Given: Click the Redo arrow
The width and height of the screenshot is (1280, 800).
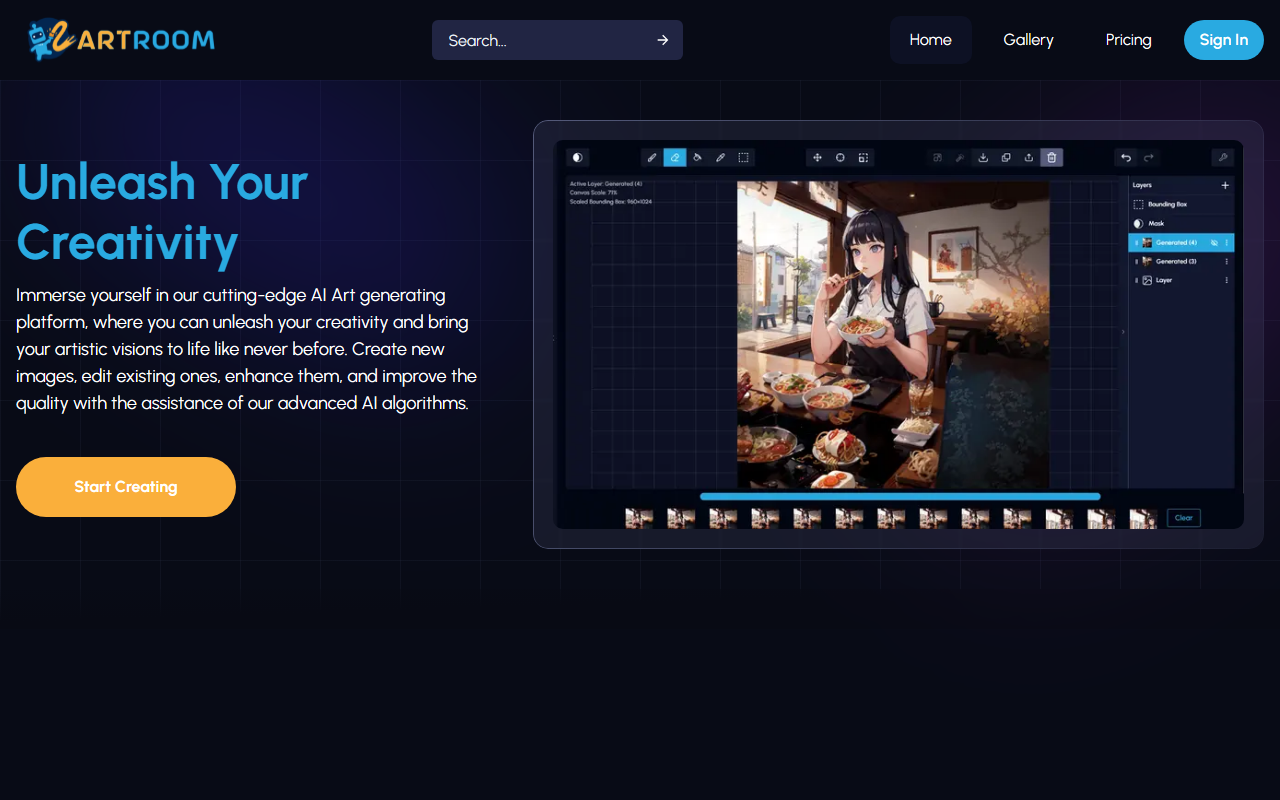Looking at the screenshot, I should click(x=1149, y=157).
